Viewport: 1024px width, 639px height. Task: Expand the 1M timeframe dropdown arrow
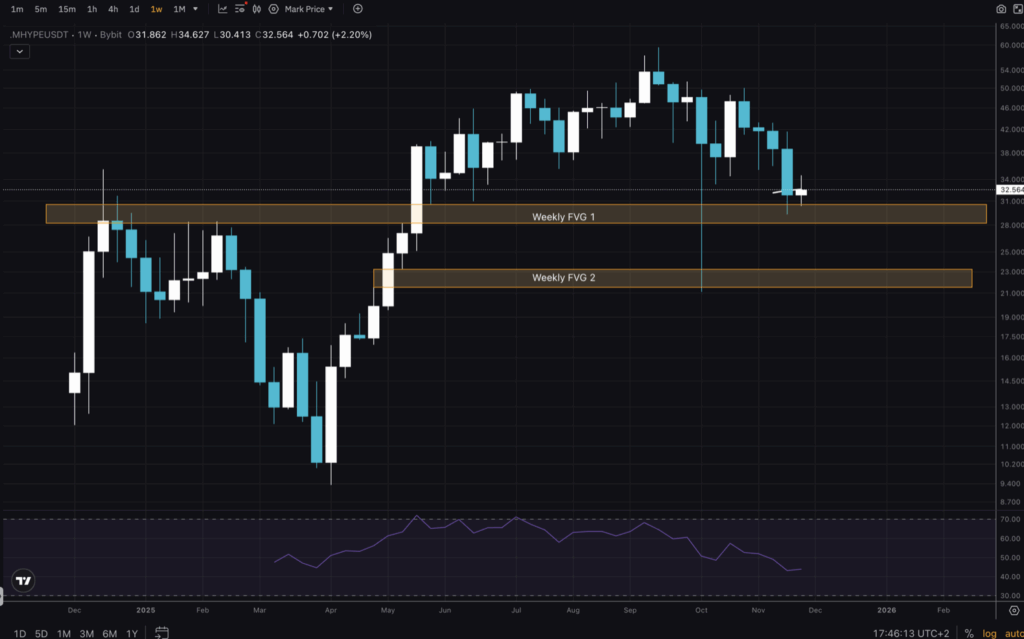pos(196,9)
